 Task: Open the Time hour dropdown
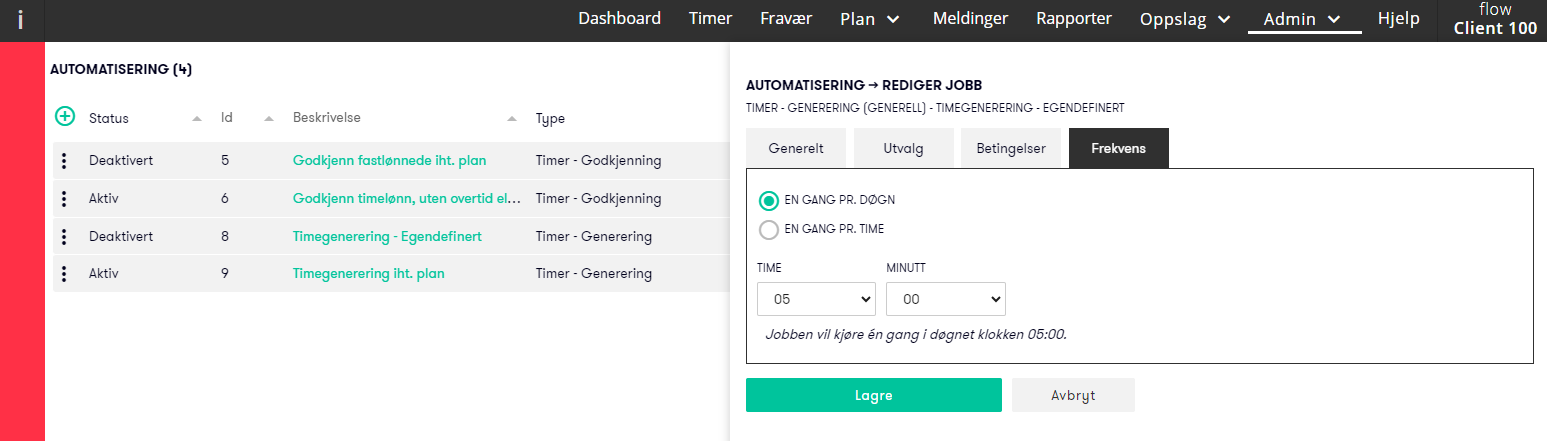click(x=817, y=299)
